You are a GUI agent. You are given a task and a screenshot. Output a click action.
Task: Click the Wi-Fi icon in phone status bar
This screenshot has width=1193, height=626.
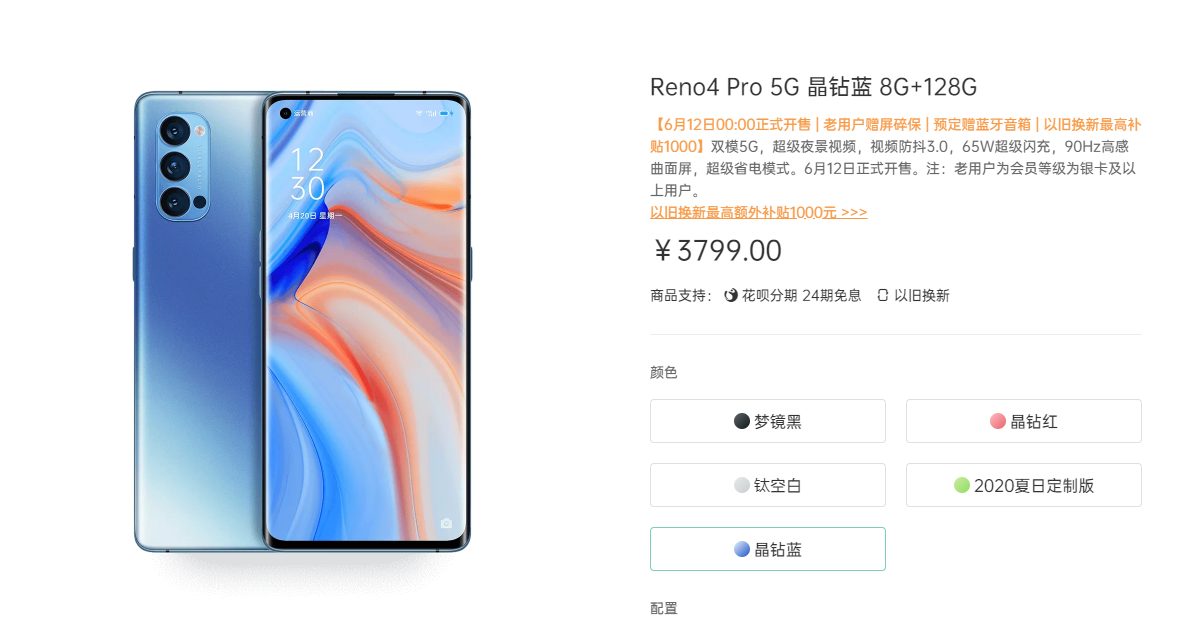(x=419, y=113)
